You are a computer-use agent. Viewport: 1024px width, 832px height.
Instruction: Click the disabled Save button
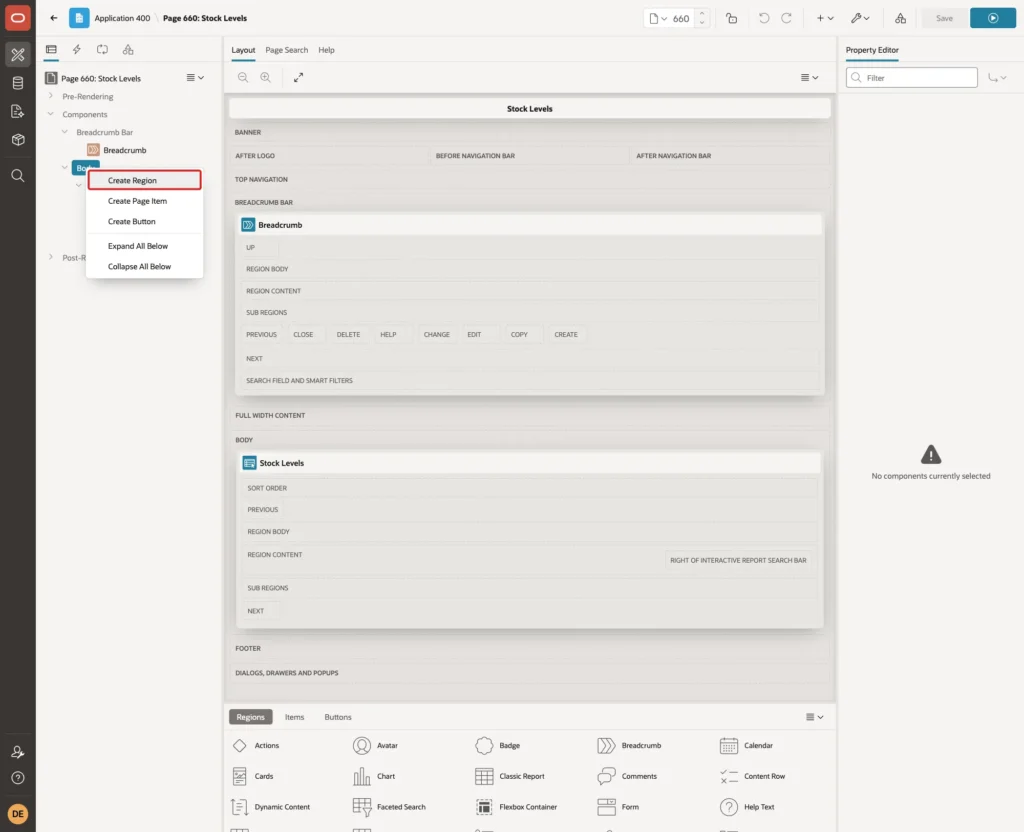point(944,18)
